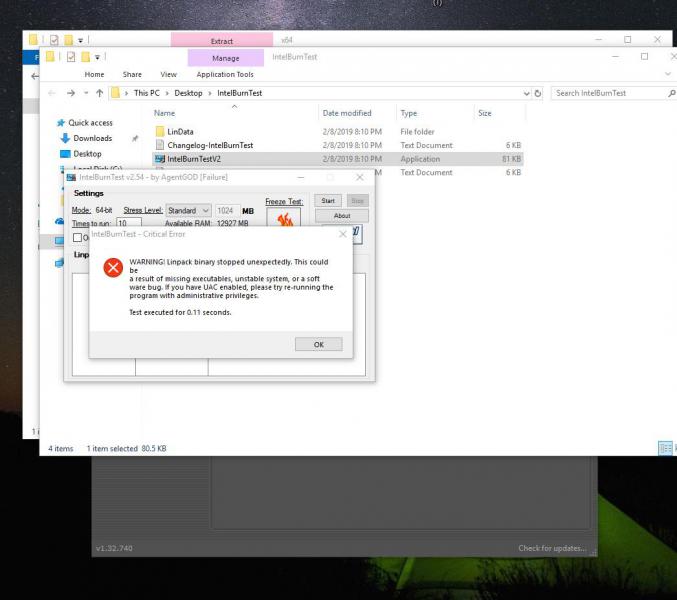Toggle the checkbox below Times to run
The width and height of the screenshot is (677, 600).
click(x=79, y=238)
